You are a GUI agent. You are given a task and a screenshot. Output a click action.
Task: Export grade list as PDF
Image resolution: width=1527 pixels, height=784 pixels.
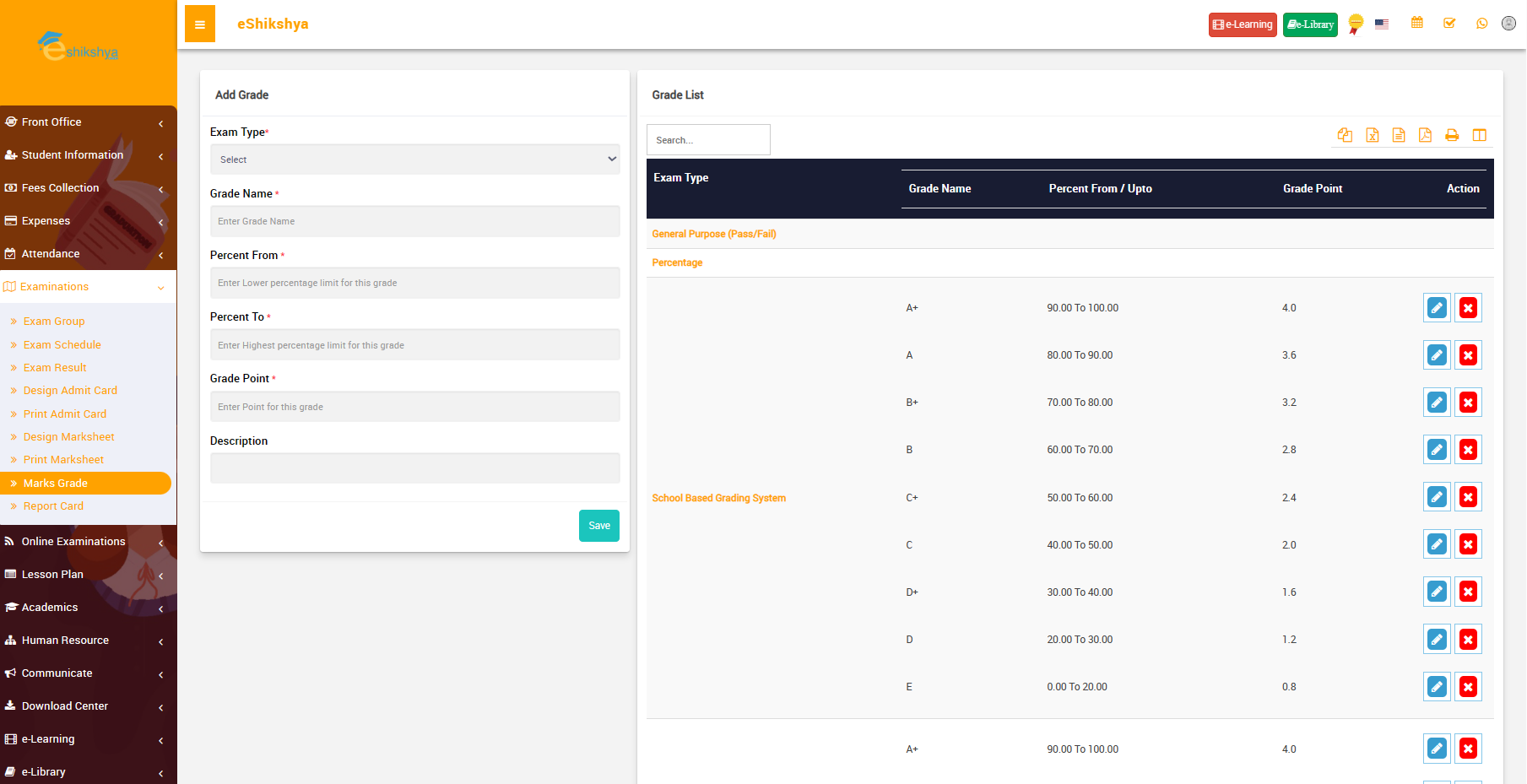(x=1425, y=135)
